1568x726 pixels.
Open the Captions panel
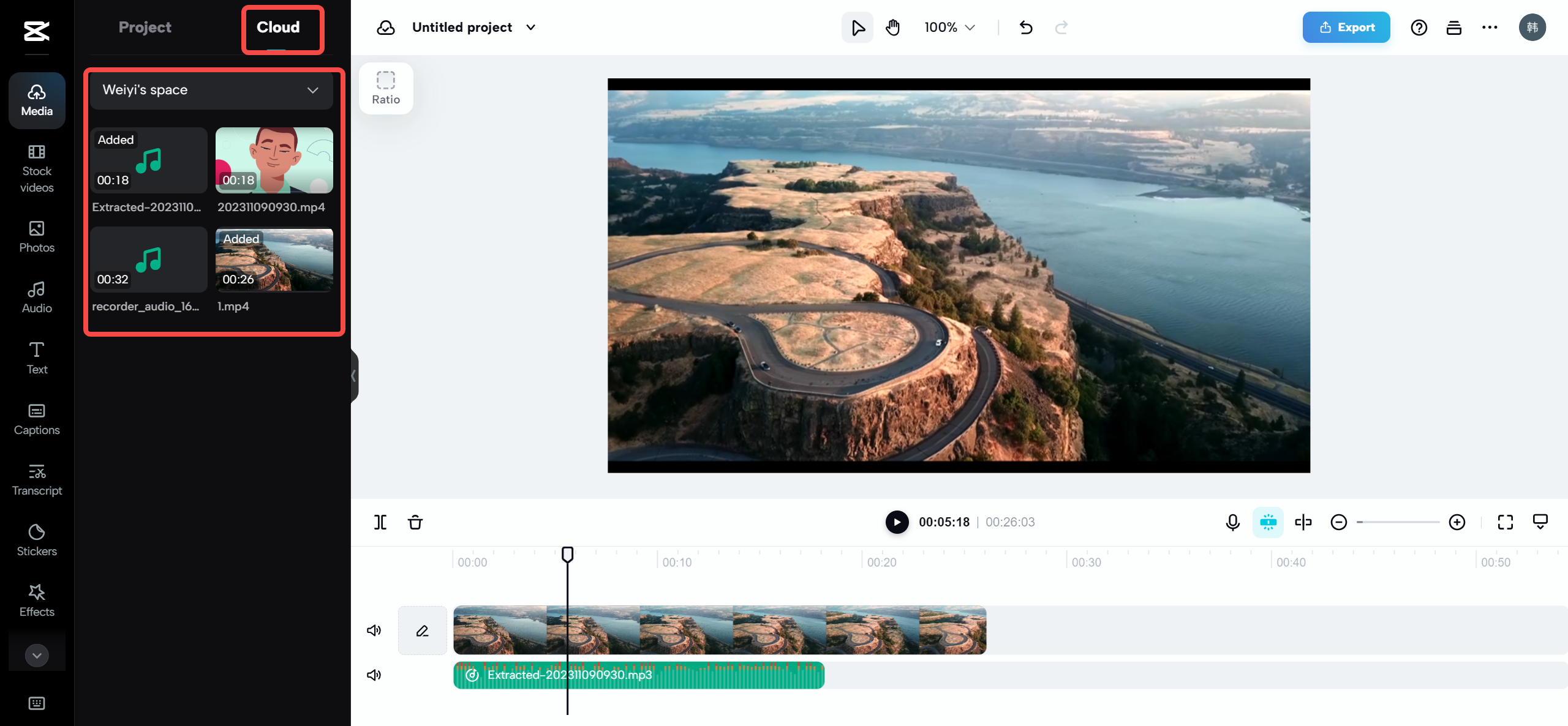(x=37, y=419)
